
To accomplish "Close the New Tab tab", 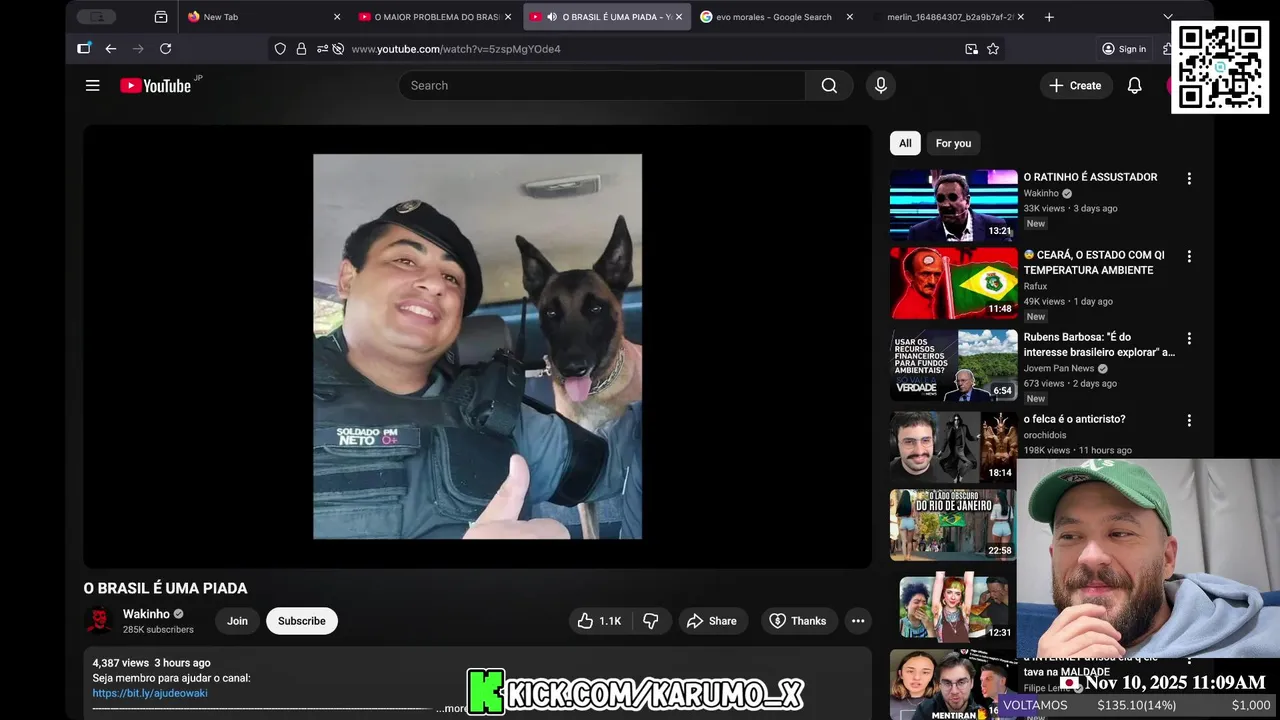I will (337, 17).
